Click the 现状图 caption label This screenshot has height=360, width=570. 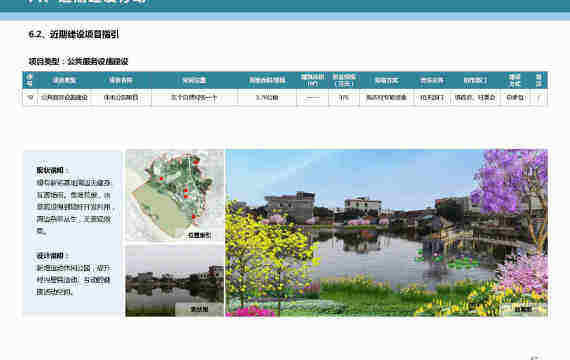tap(199, 309)
